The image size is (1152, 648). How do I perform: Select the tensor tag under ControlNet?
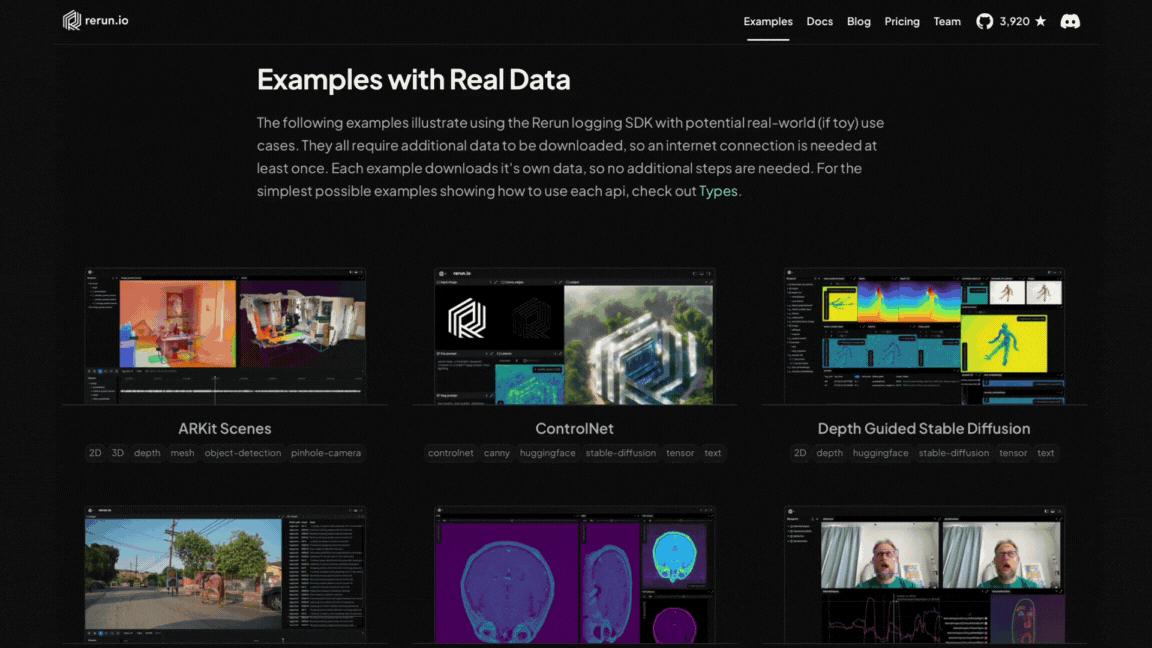pyautogui.click(x=680, y=453)
